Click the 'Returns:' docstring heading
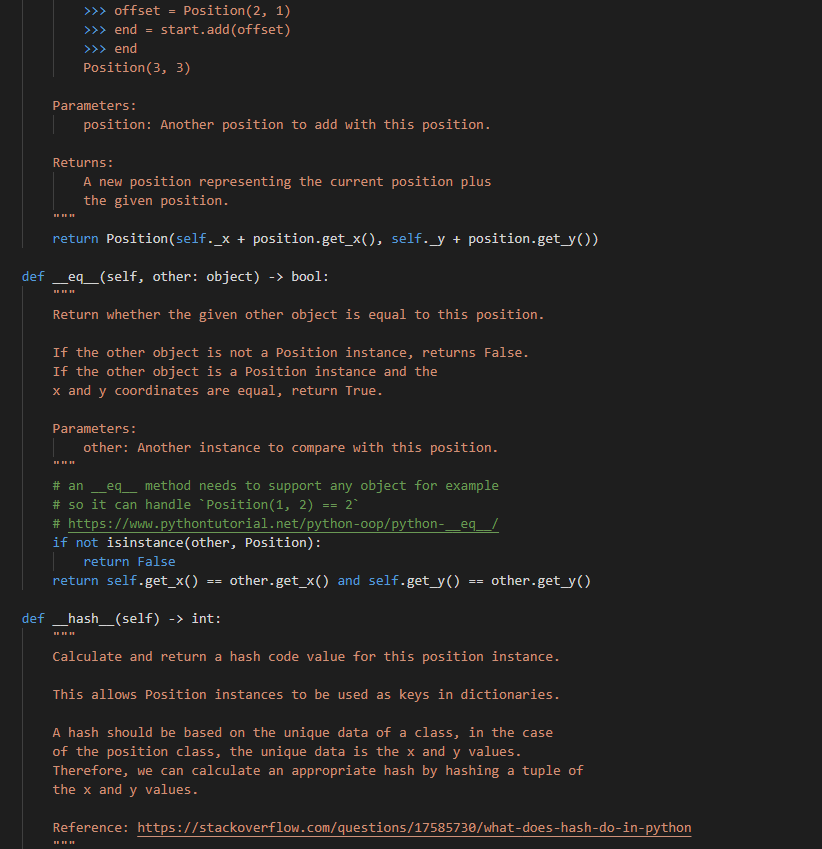This screenshot has height=849, width=822. (x=83, y=162)
